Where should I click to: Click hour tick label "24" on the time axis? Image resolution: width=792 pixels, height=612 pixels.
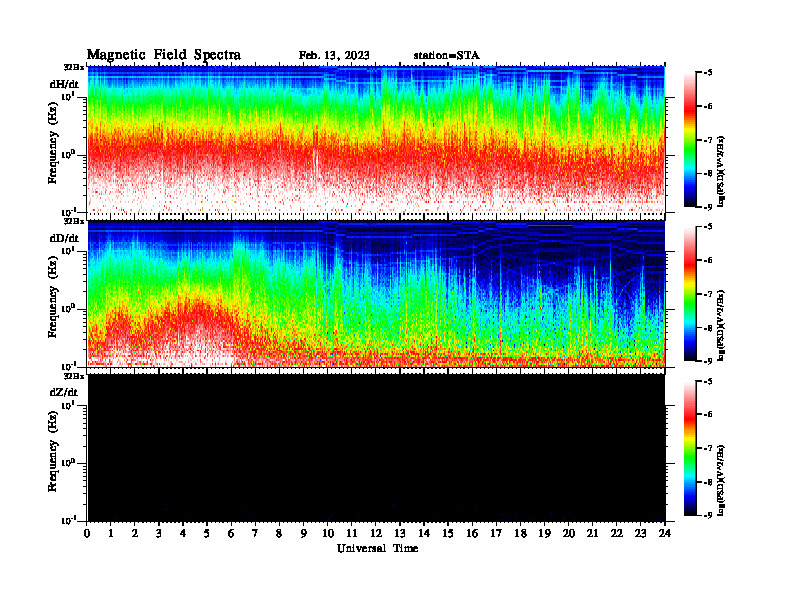coord(665,533)
